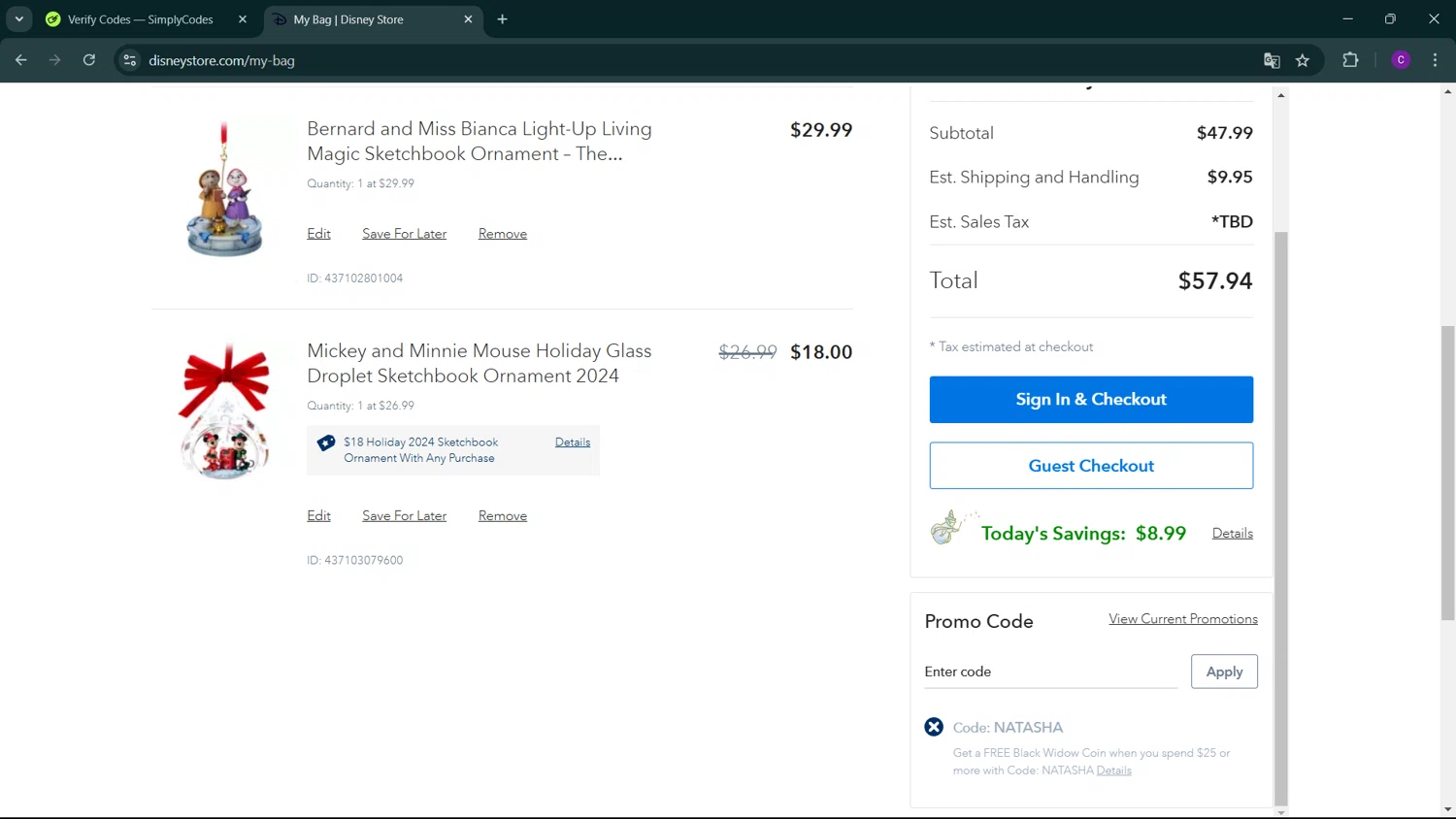Image resolution: width=1456 pixels, height=819 pixels.
Task: Click the promotion tag icon on Mickey ornament
Action: tap(326, 442)
